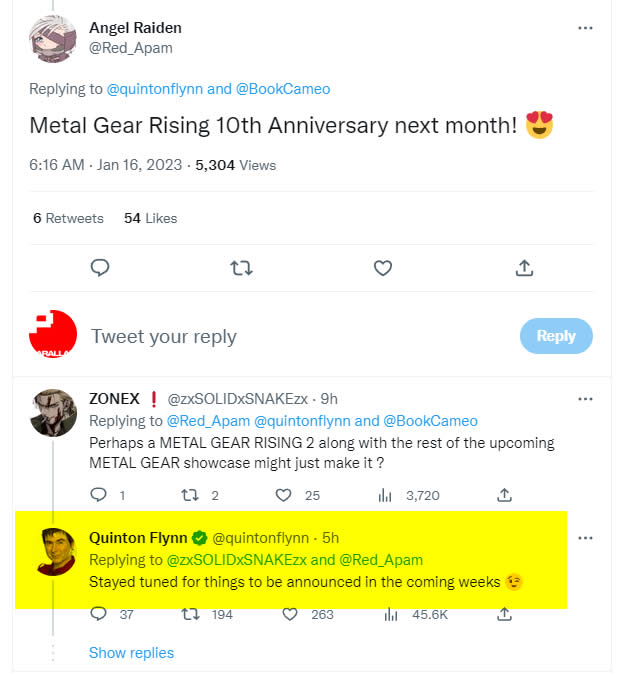The image size is (642, 673).
Task: Share ZONEX's reply
Action: [505, 494]
